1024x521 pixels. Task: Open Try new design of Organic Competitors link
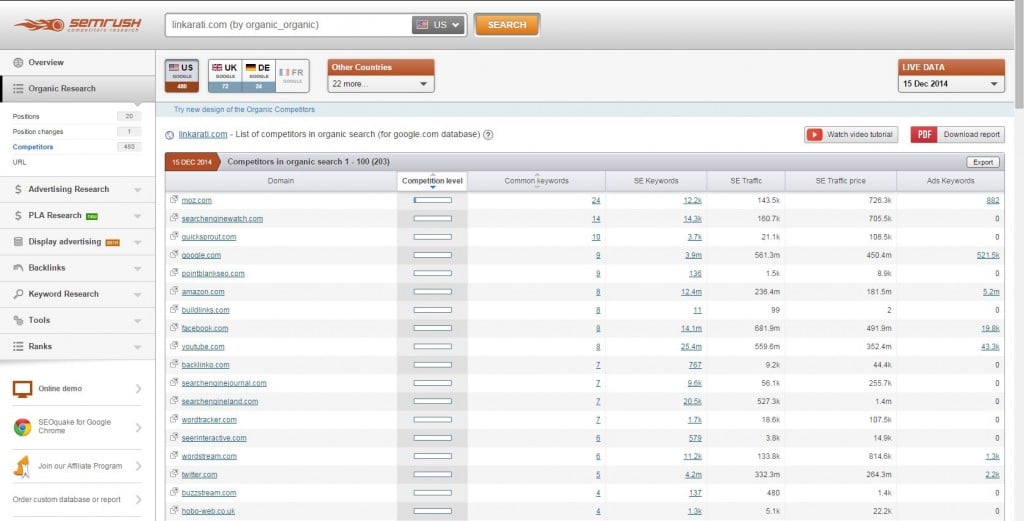click(244, 110)
